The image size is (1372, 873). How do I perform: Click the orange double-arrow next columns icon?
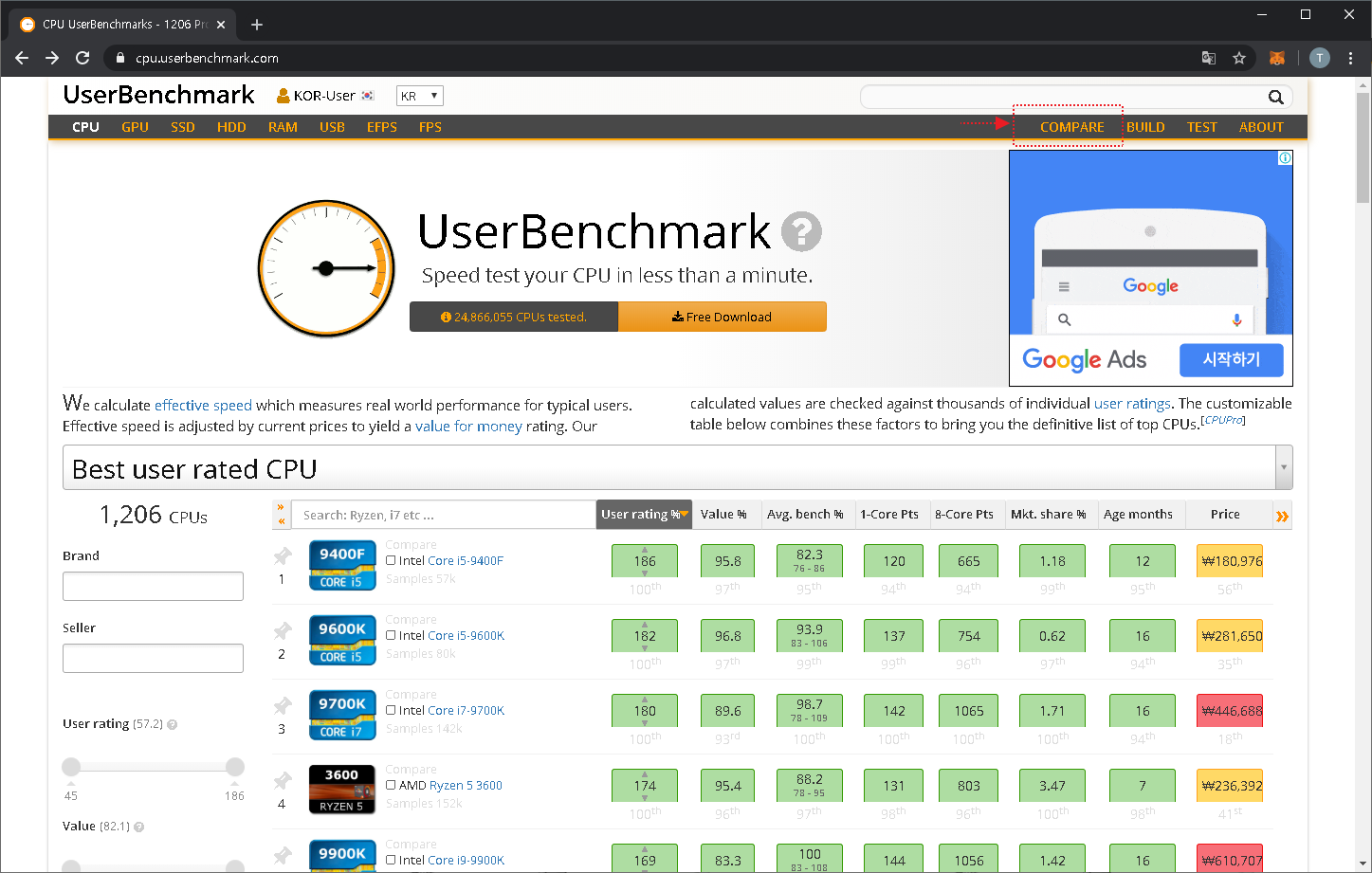[1282, 517]
